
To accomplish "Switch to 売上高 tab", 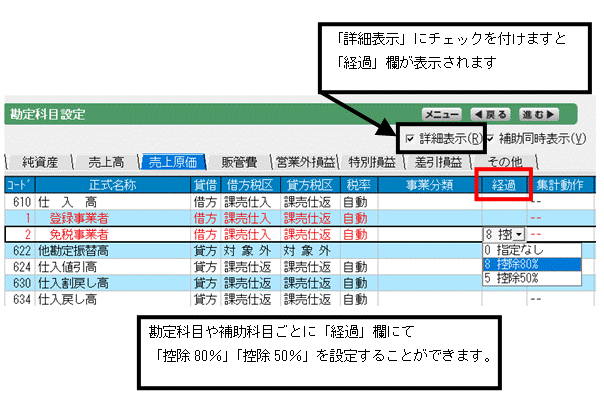I will (x=106, y=162).
